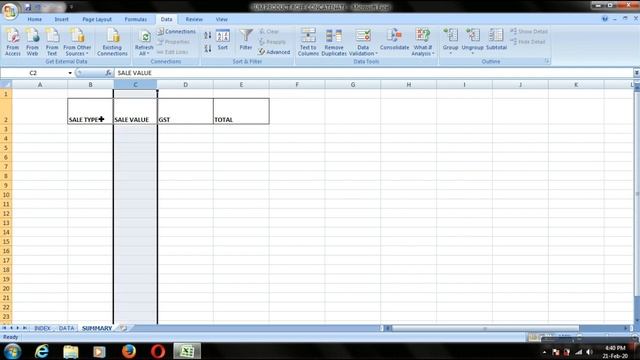Screen dimensions: 640x360
Task: Click the horizontal scrollbar
Action: 485,328
